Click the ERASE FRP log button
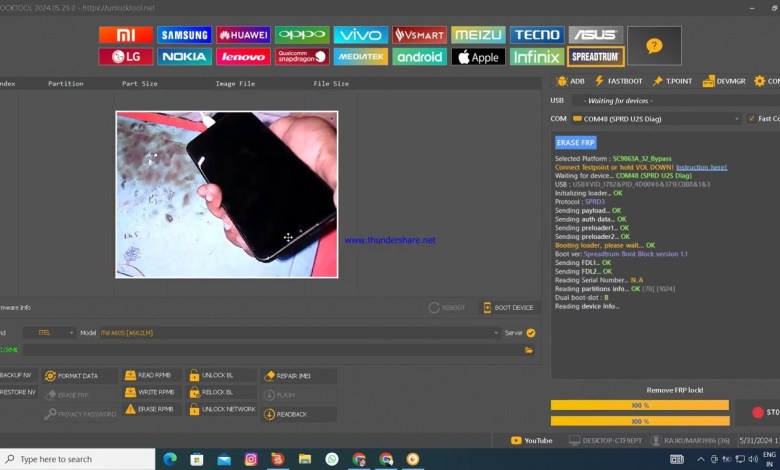The height and width of the screenshot is (470, 780). point(576,143)
